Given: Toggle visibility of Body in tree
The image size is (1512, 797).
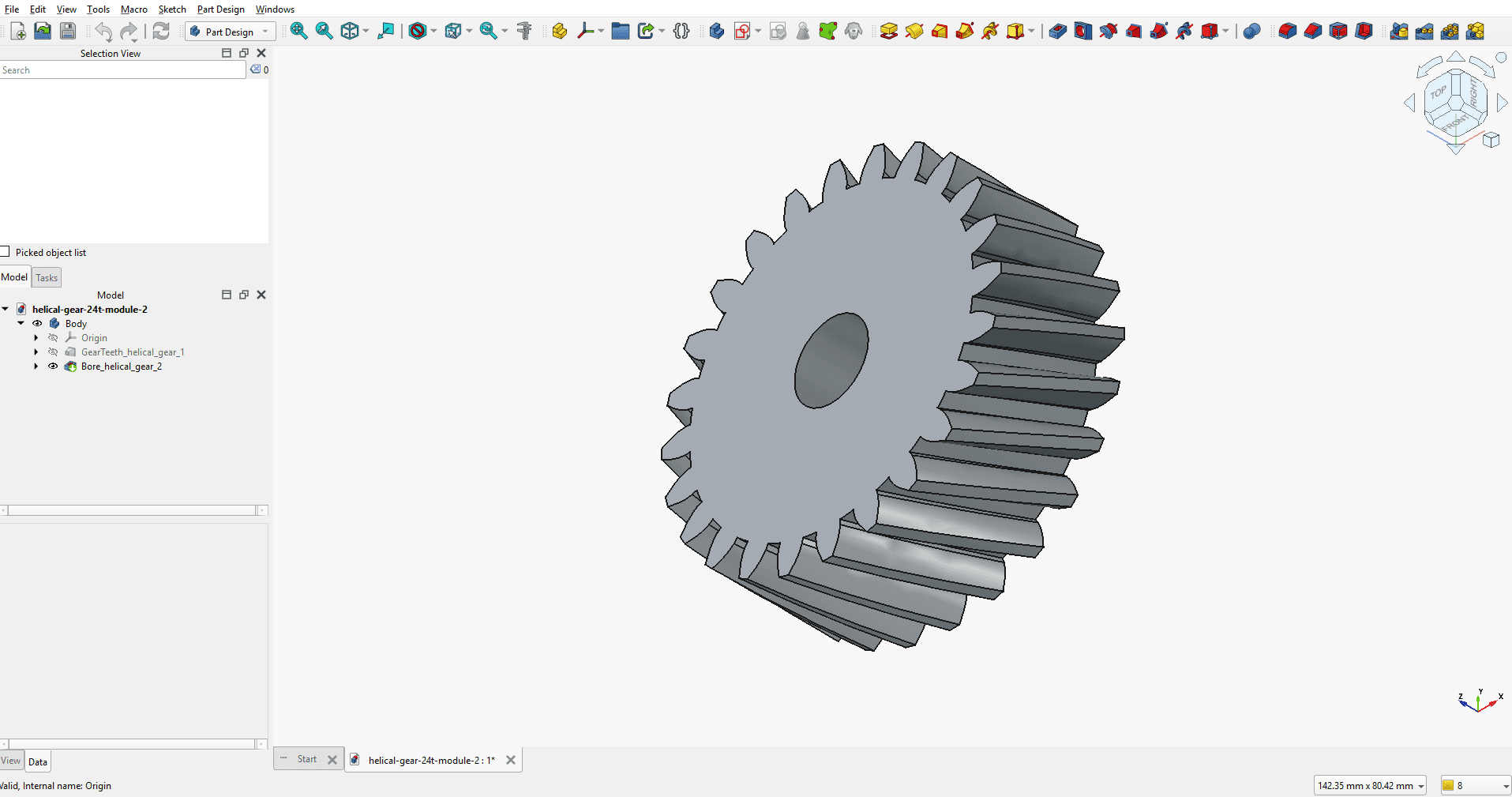Looking at the screenshot, I should pos(37,324).
